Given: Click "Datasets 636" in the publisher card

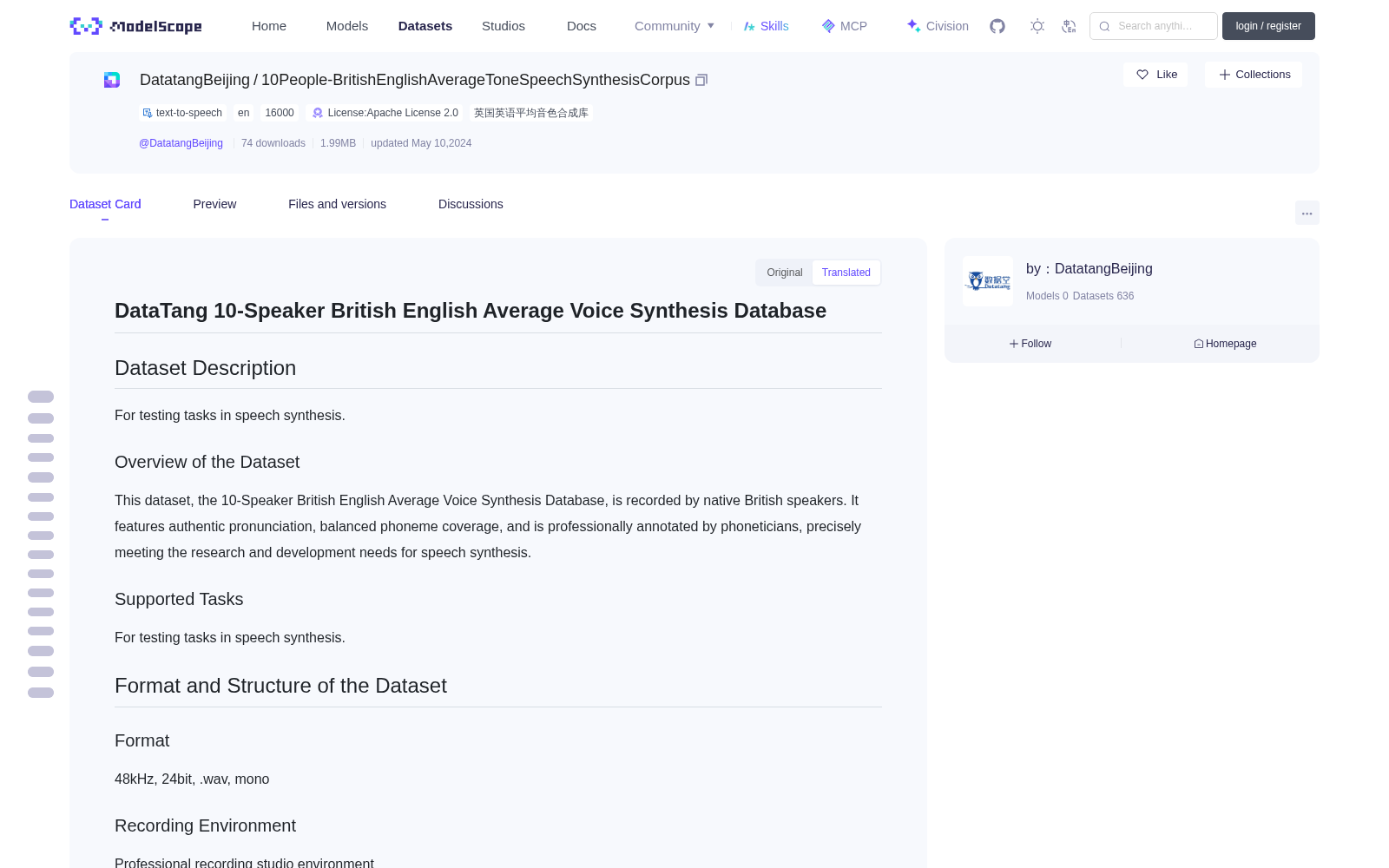Looking at the screenshot, I should click(1103, 296).
